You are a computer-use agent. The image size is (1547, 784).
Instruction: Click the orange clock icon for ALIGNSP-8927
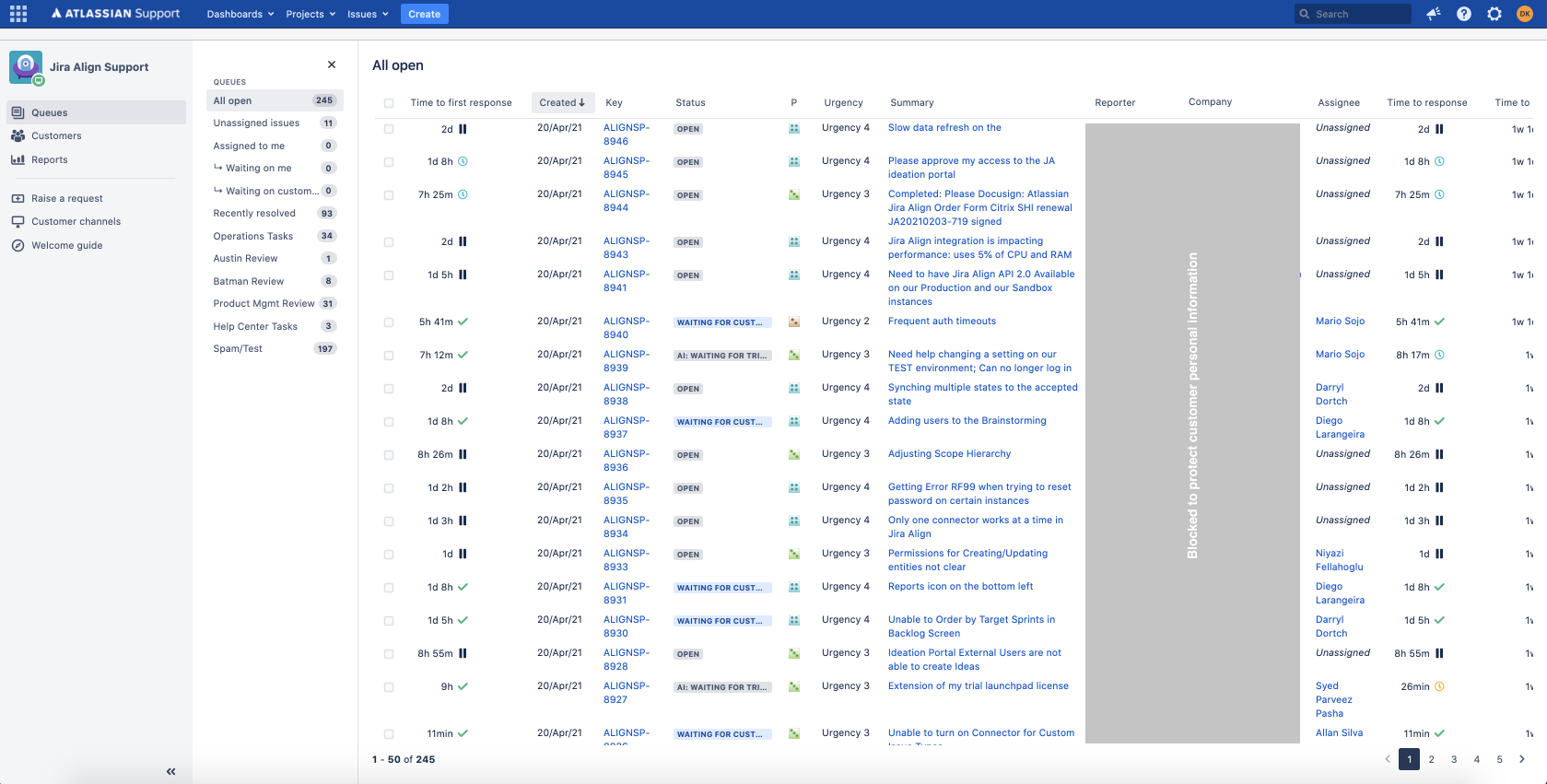click(x=1439, y=686)
